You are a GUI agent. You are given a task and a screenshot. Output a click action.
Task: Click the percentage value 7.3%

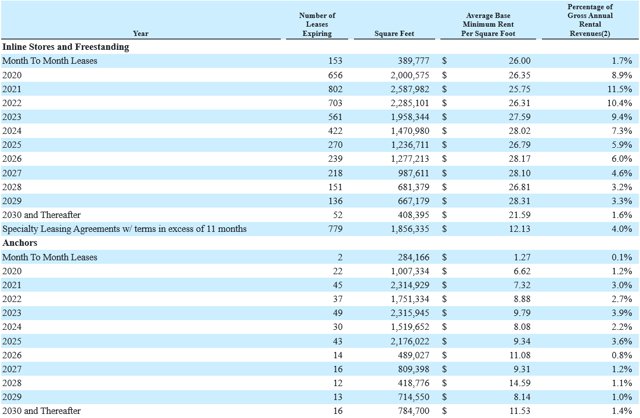[622, 131]
